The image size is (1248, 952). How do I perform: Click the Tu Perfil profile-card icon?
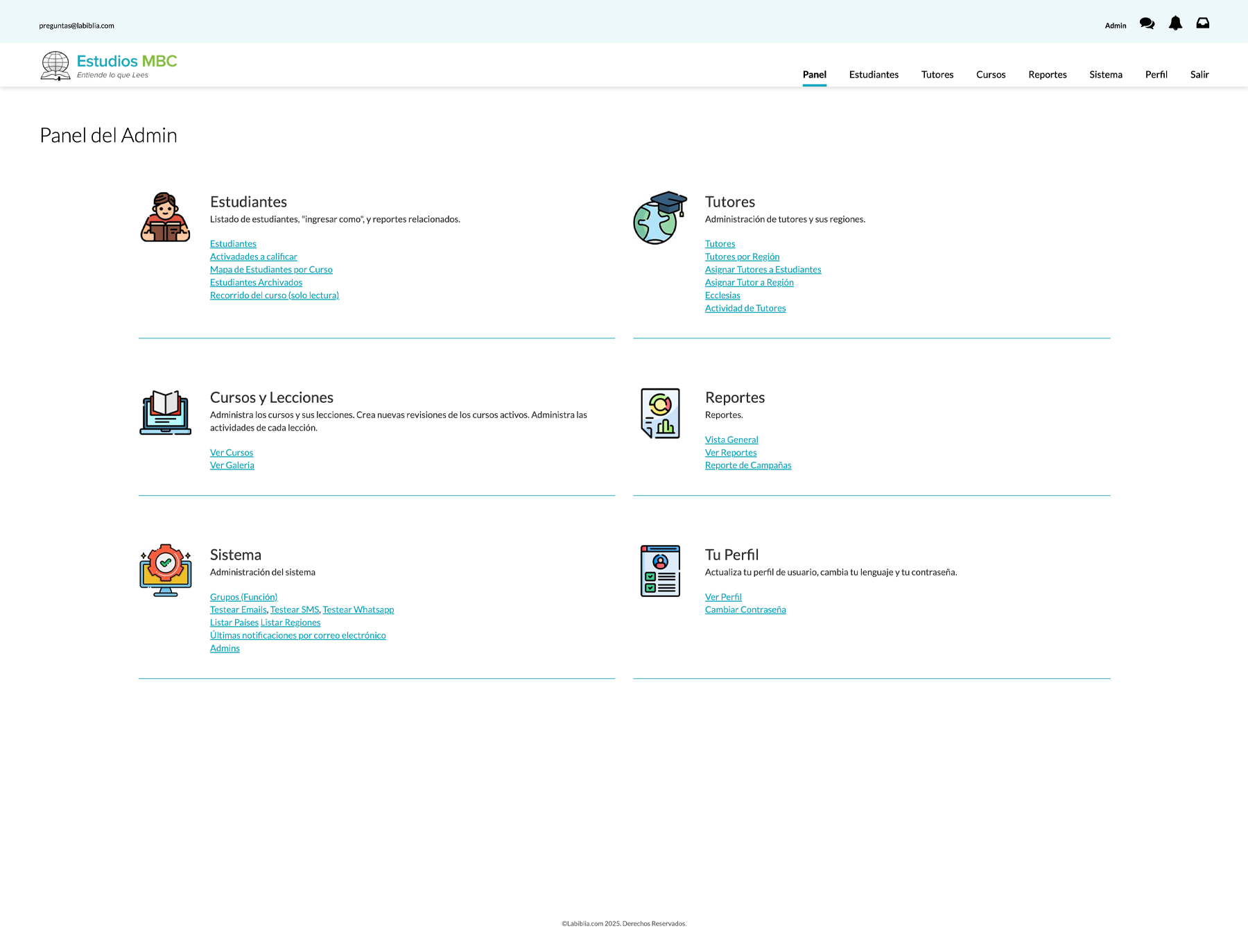[659, 571]
